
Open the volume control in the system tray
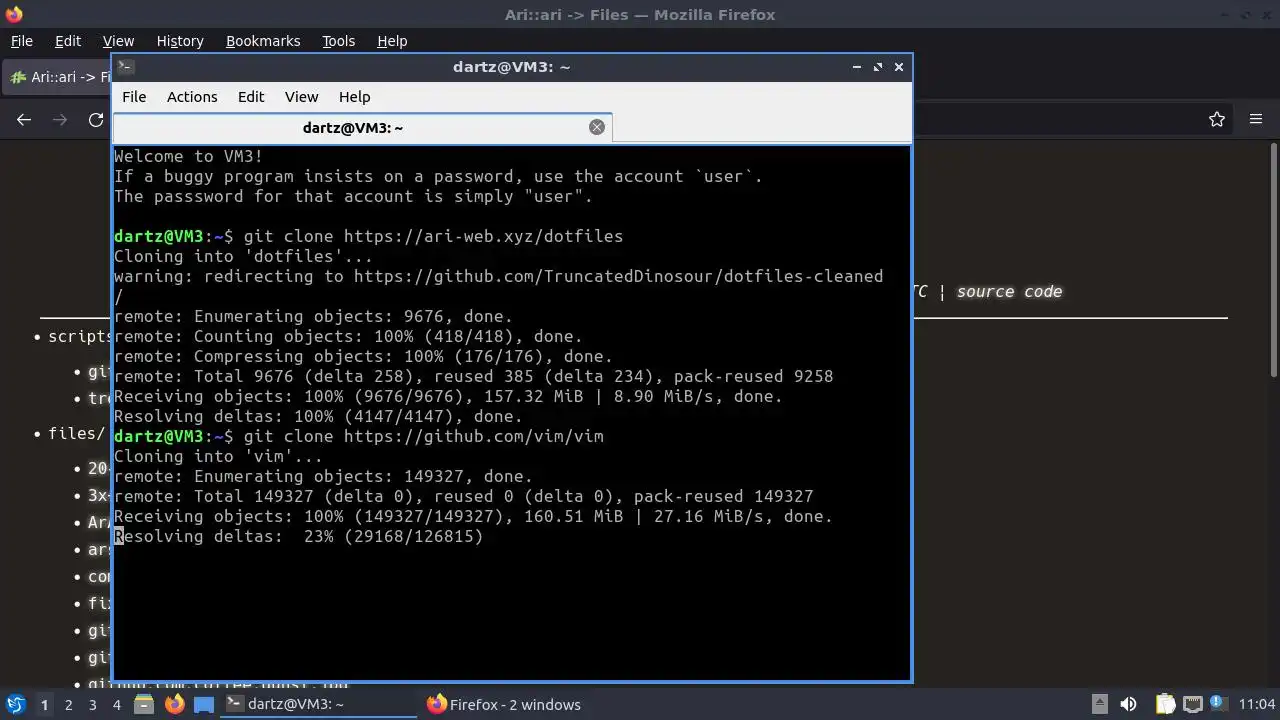[1128, 704]
